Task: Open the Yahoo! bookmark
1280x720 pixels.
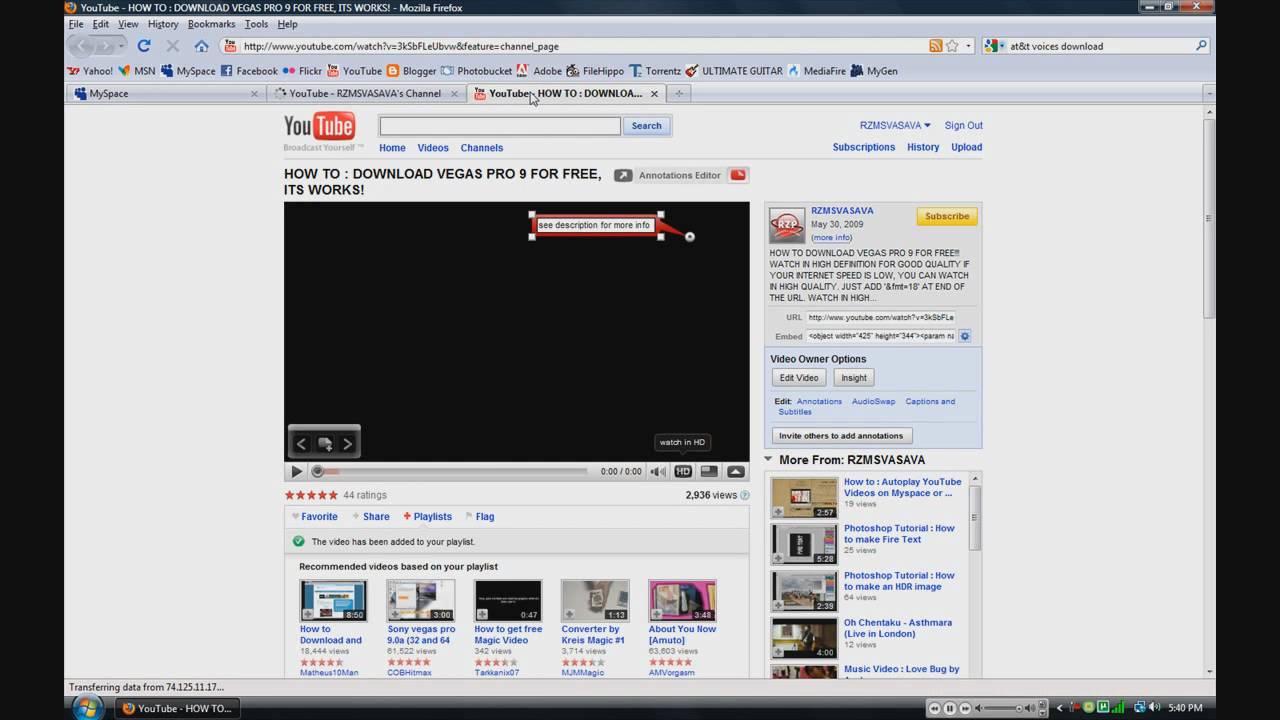Action: 90,71
